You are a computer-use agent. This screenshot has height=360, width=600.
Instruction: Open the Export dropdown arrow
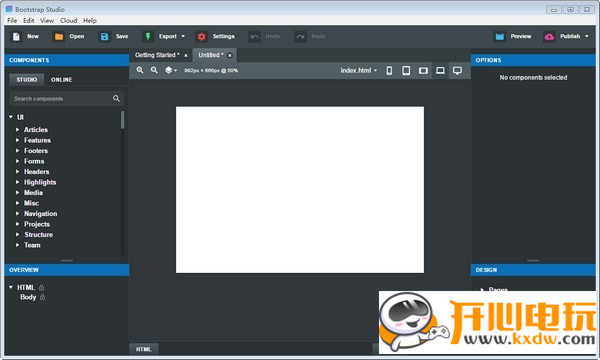point(183,36)
